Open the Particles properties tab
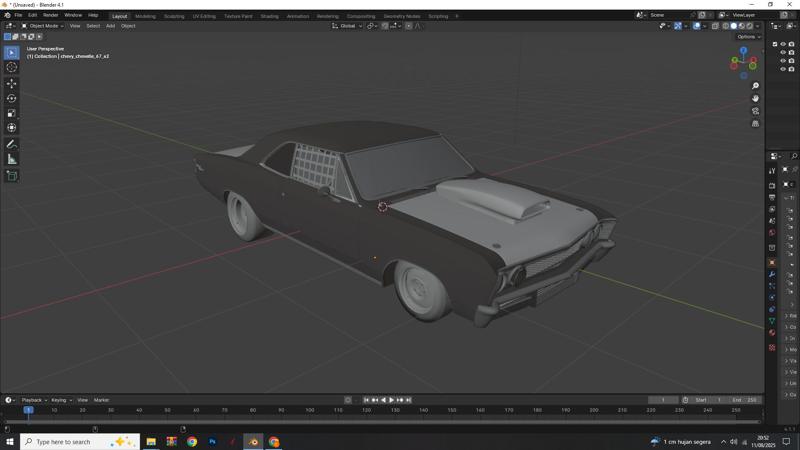The image size is (800, 450). (772, 286)
